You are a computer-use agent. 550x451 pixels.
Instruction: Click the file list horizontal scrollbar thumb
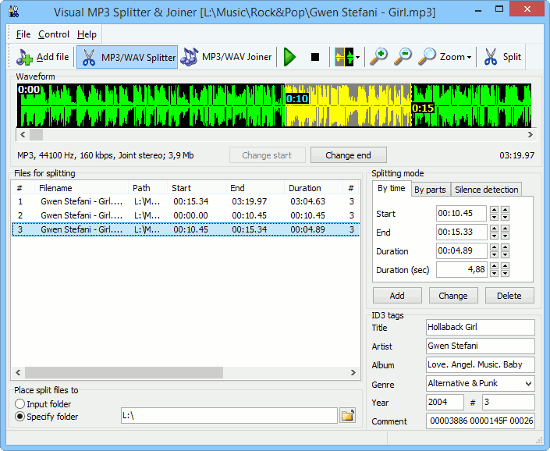pos(124,372)
